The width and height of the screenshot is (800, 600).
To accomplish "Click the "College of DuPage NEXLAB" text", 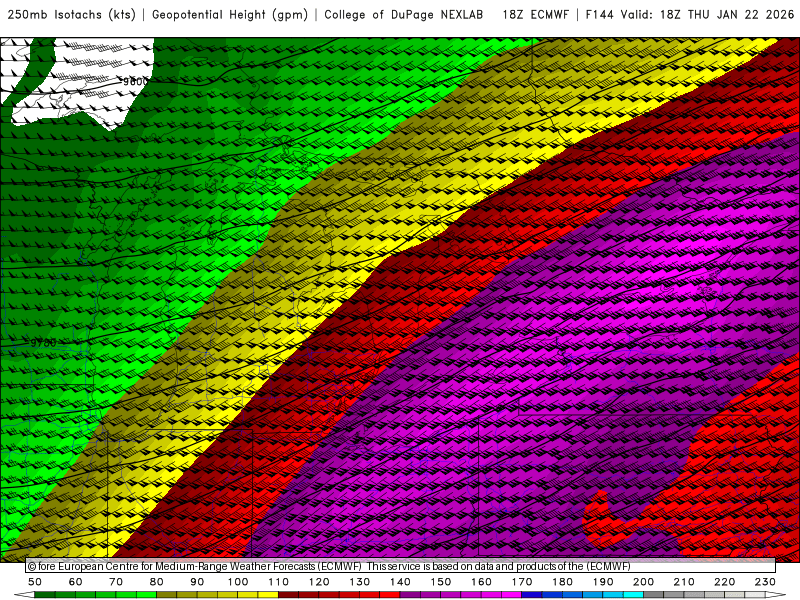I will click(404, 15).
